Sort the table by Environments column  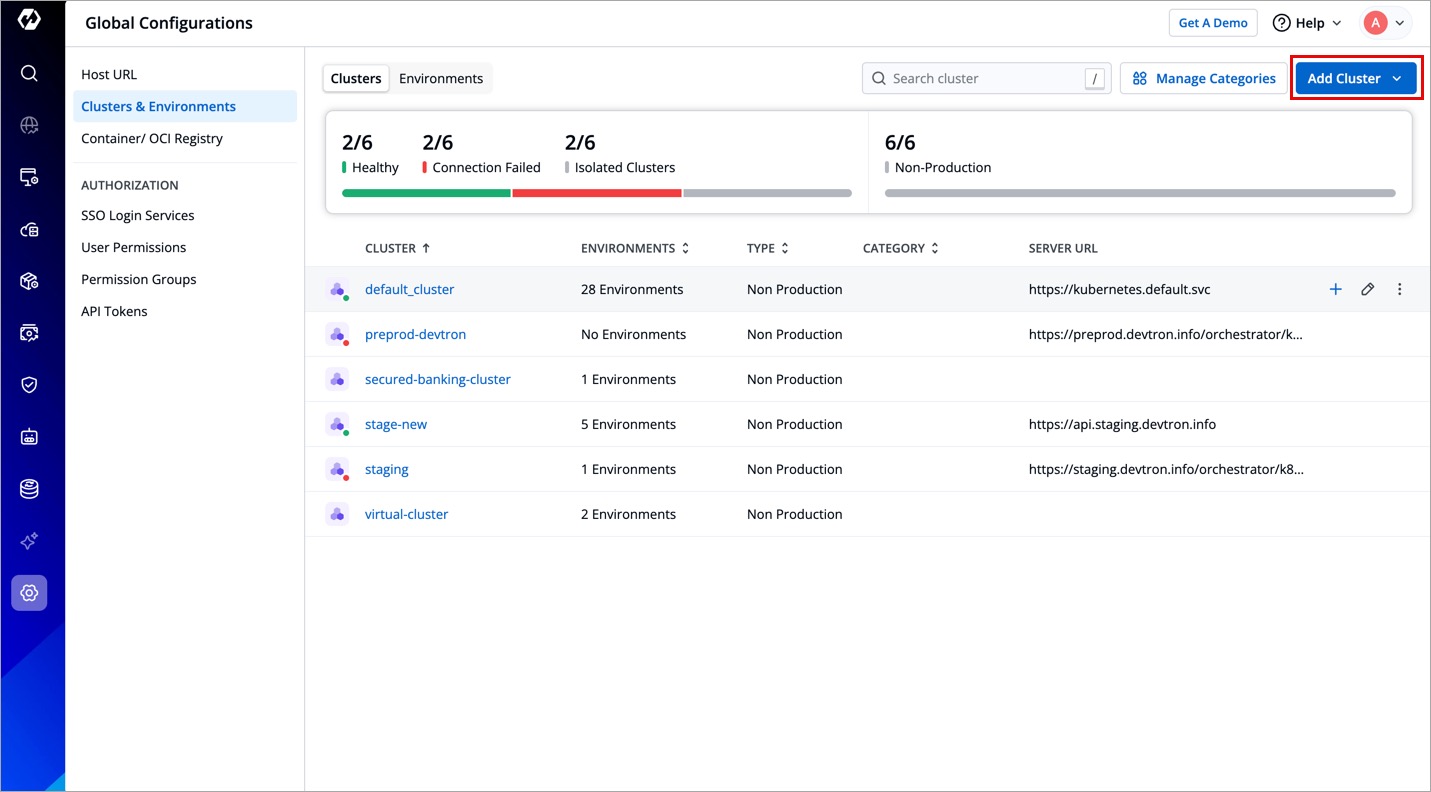click(x=634, y=248)
